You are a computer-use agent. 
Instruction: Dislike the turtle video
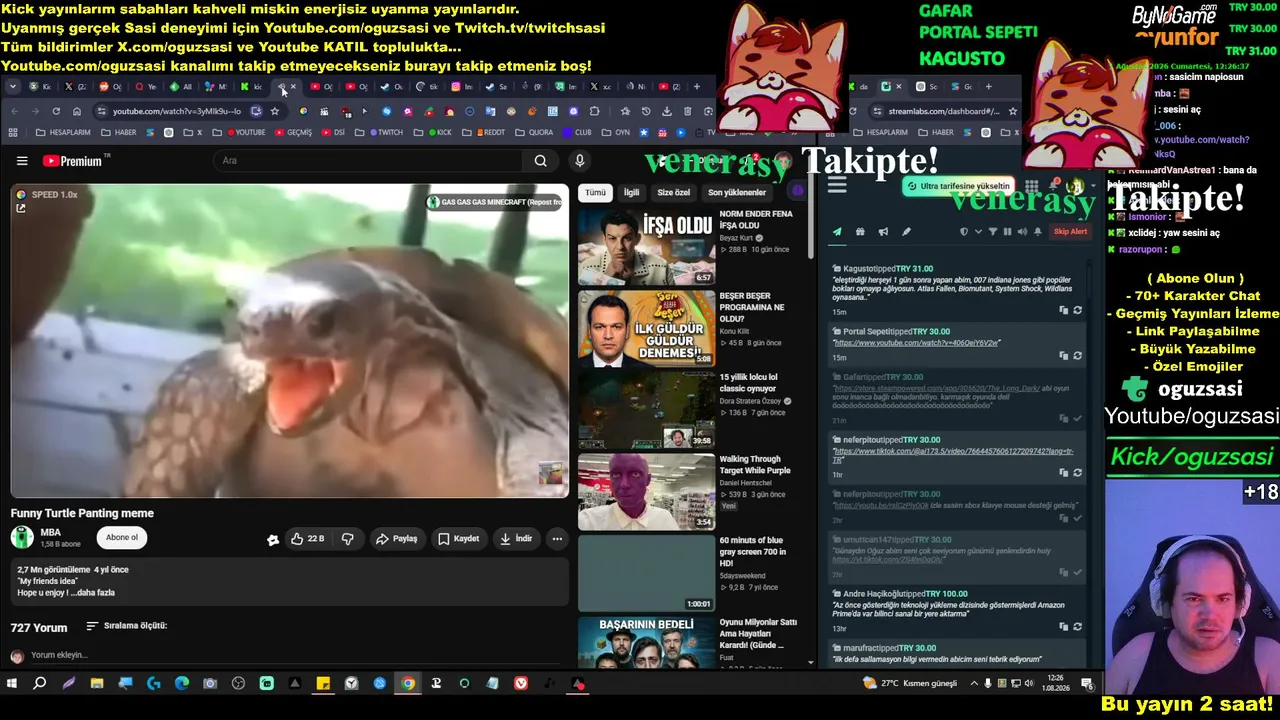(347, 539)
